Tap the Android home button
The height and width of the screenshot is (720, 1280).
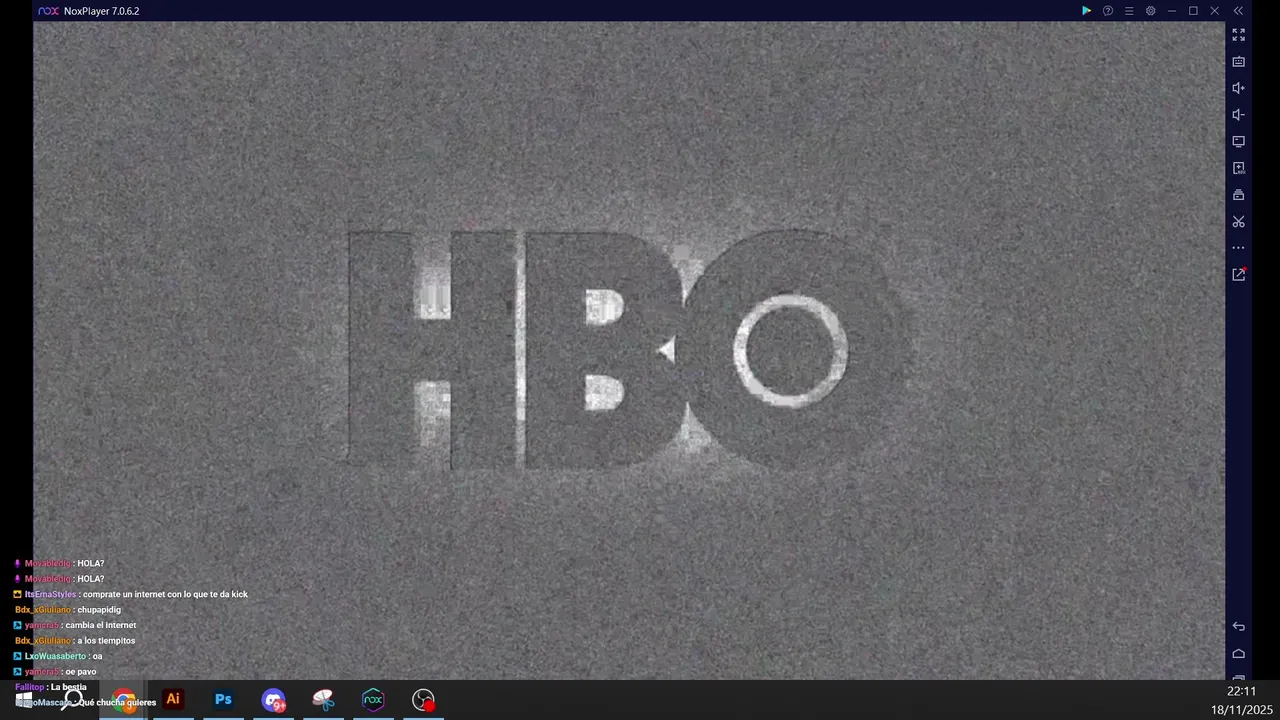tap(1238, 654)
